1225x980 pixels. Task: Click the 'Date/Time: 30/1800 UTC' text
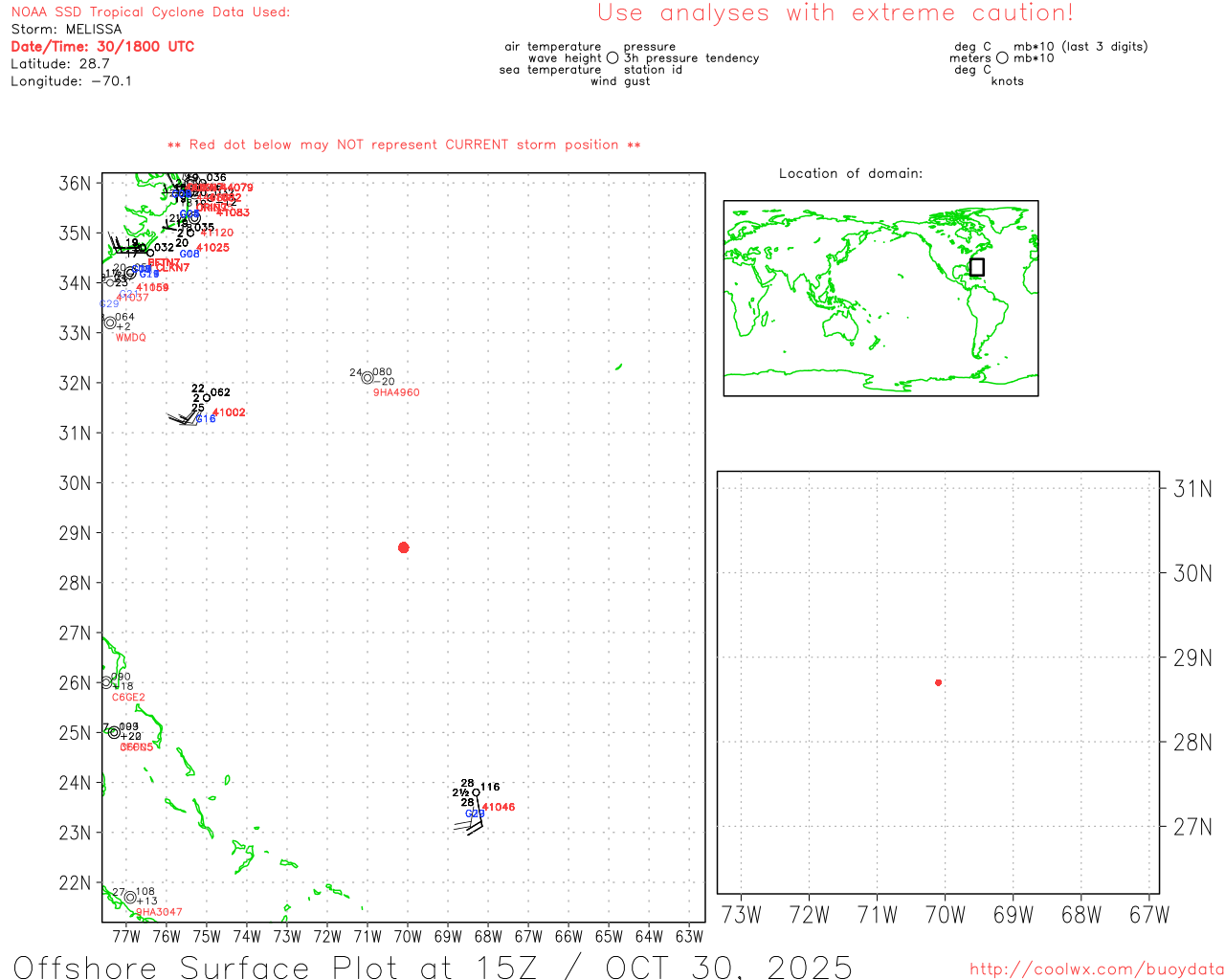click(102, 47)
